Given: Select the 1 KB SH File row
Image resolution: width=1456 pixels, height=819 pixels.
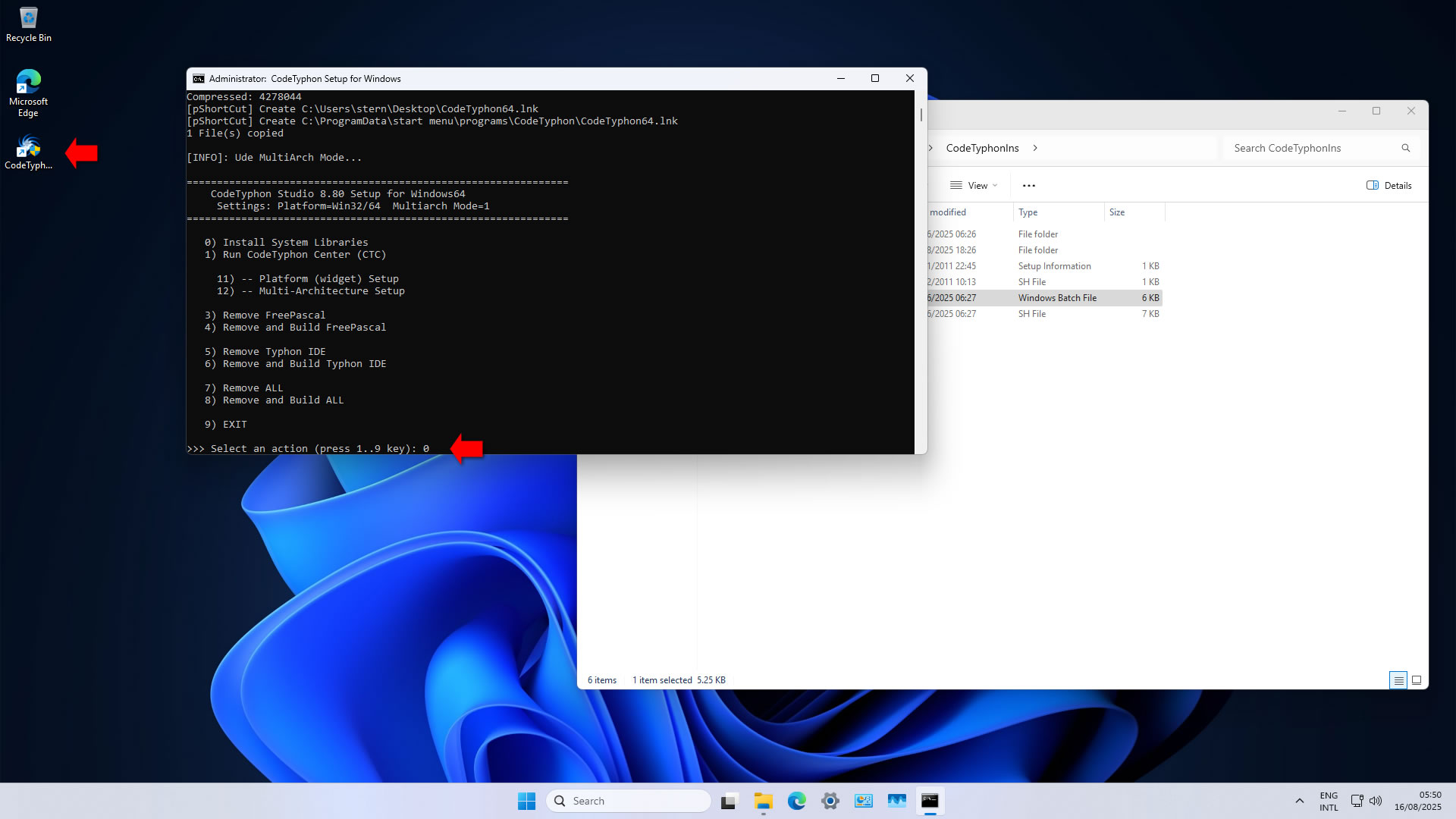Looking at the screenshot, I should coord(1045,282).
